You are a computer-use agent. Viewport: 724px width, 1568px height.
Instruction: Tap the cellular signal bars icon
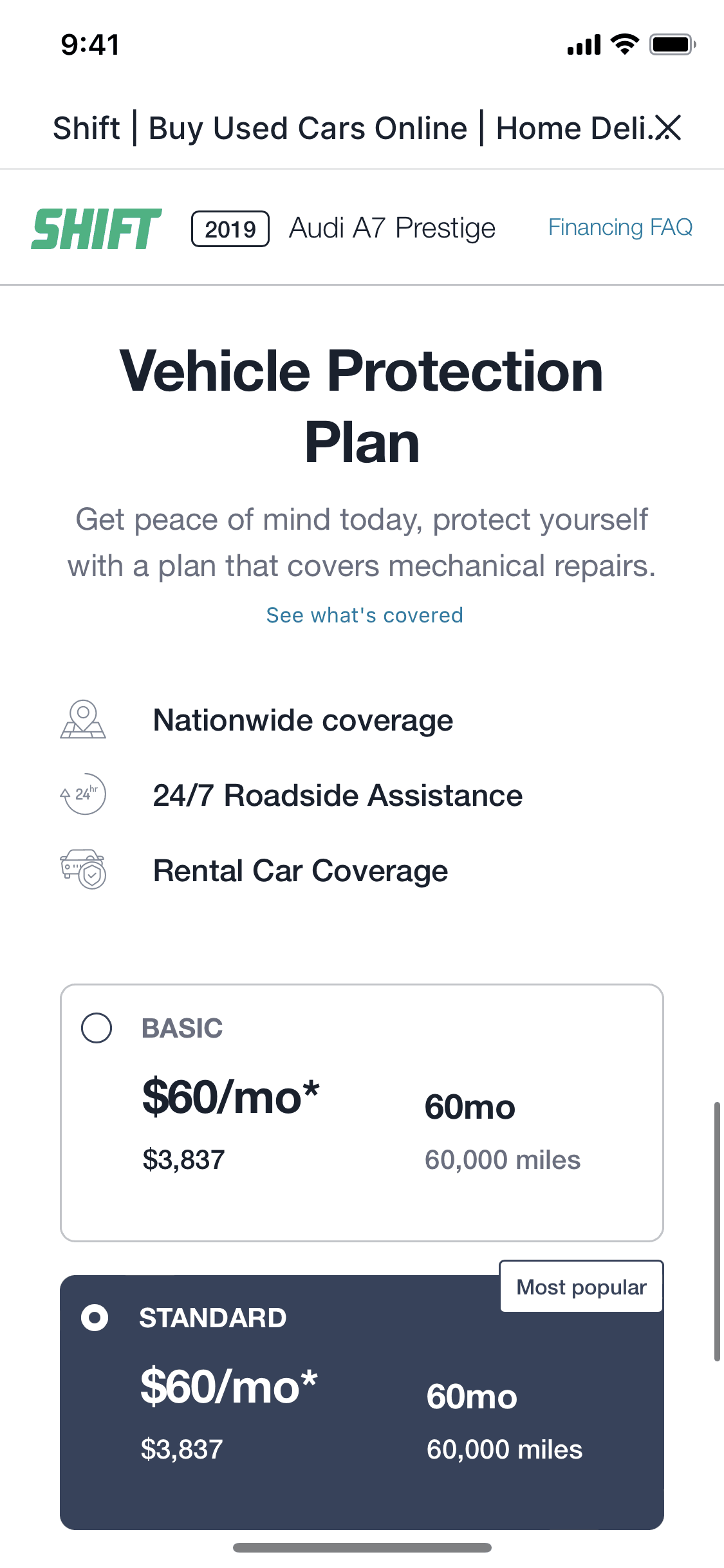click(584, 45)
